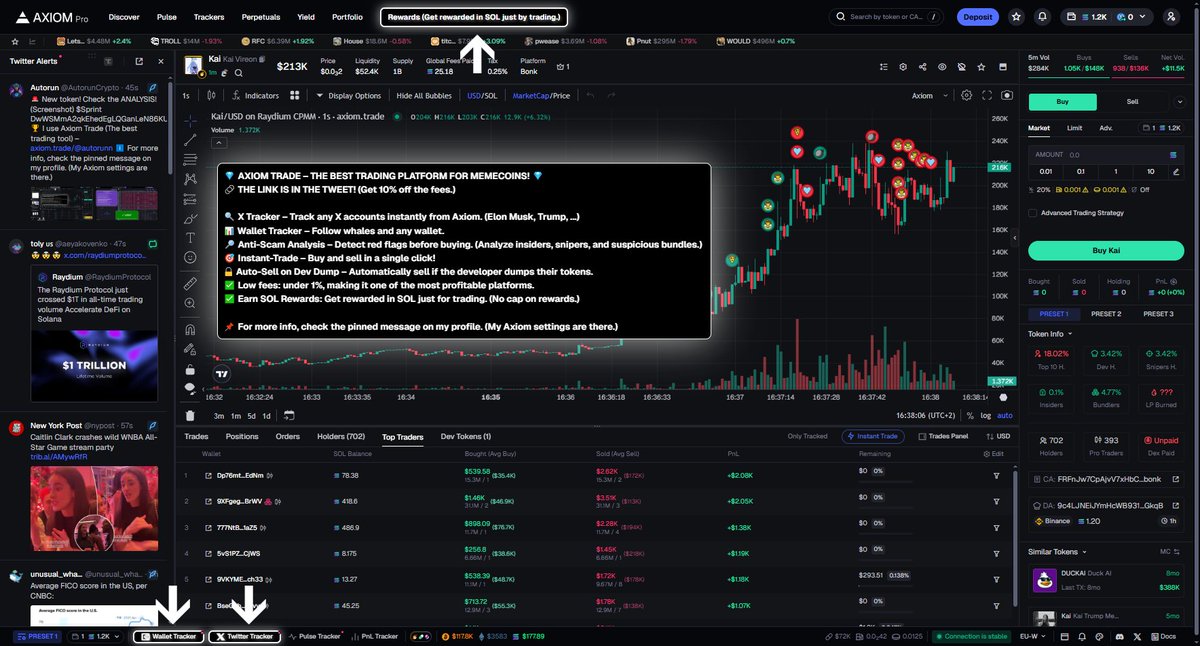Toggle the magnet snap tool
Viewport: 1200px width, 646px height.
pyautogui.click(x=190, y=330)
